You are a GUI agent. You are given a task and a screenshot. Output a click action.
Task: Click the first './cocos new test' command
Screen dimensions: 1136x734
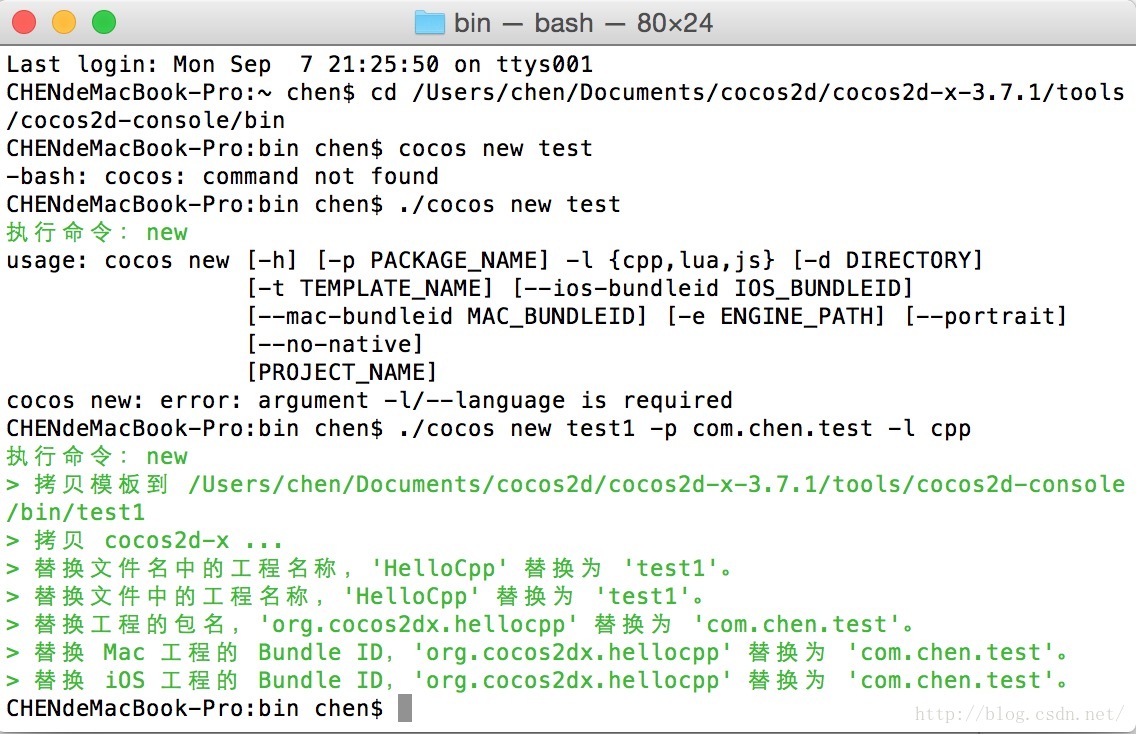[509, 204]
